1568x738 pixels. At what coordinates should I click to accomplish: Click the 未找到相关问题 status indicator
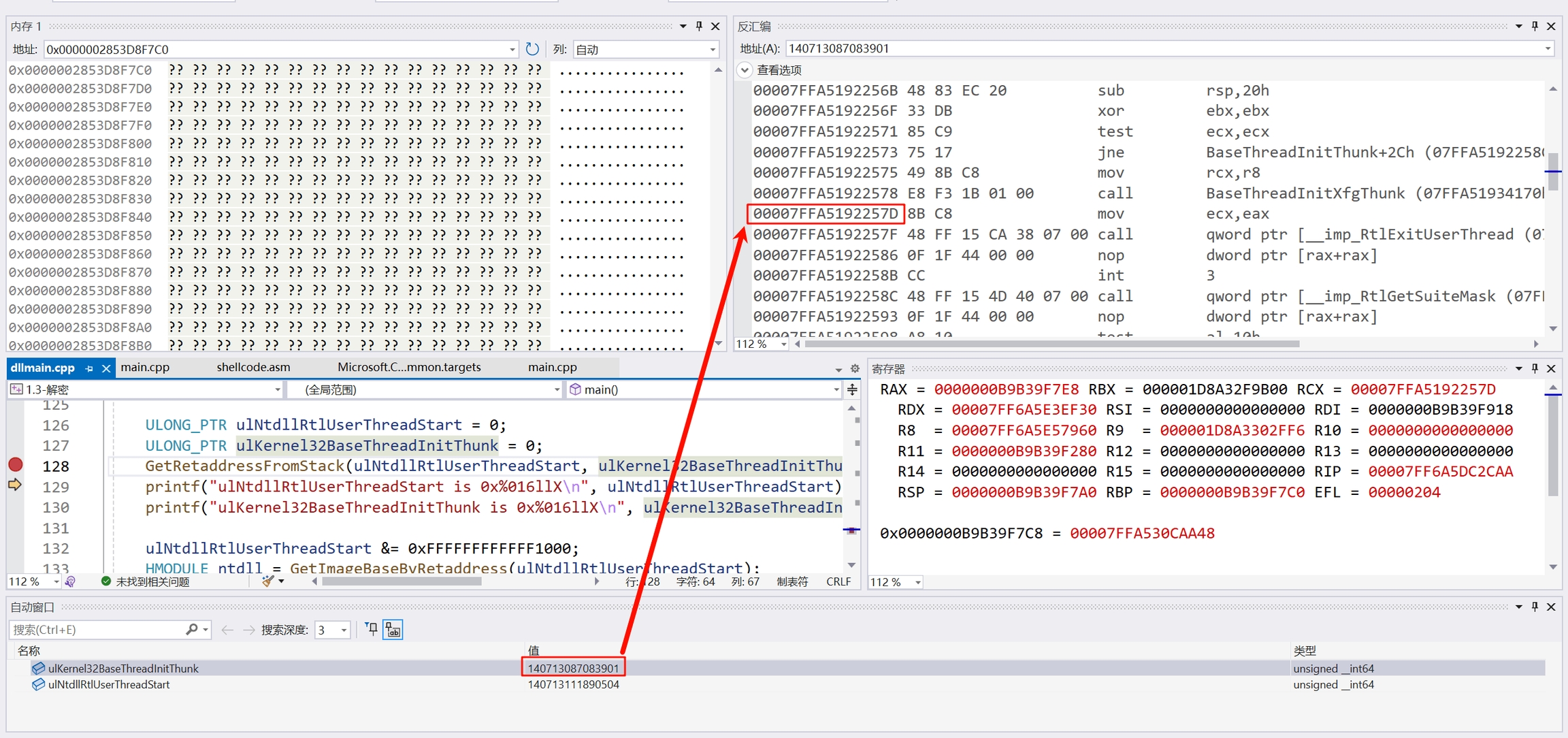click(x=145, y=581)
